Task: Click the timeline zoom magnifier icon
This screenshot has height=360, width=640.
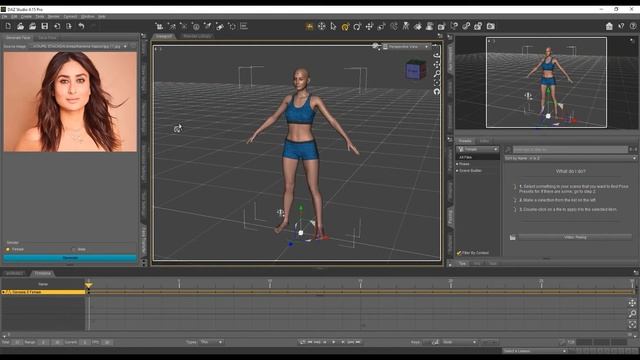Action: coord(632,313)
